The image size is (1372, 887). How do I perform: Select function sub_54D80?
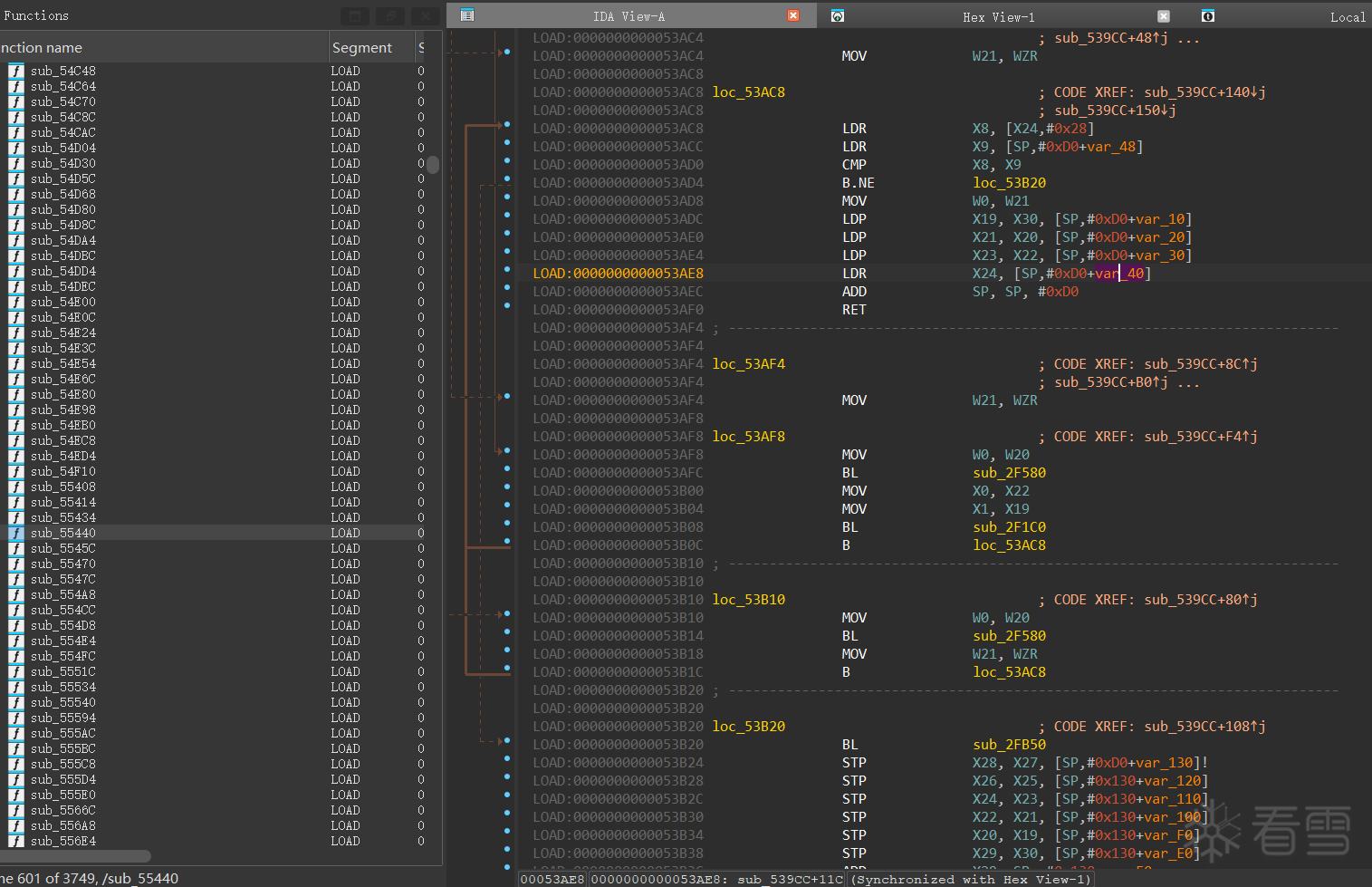(x=62, y=209)
